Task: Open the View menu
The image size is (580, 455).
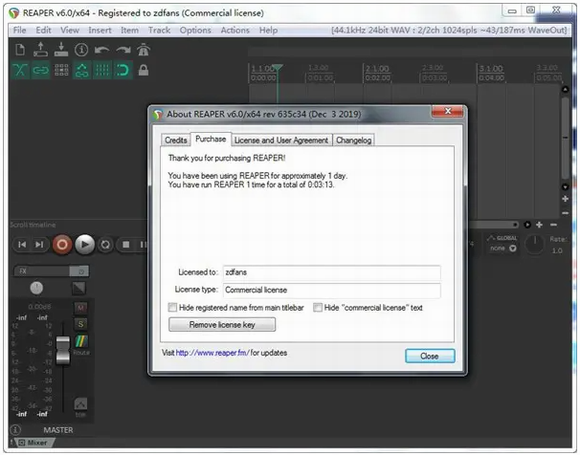Action: tap(70, 30)
